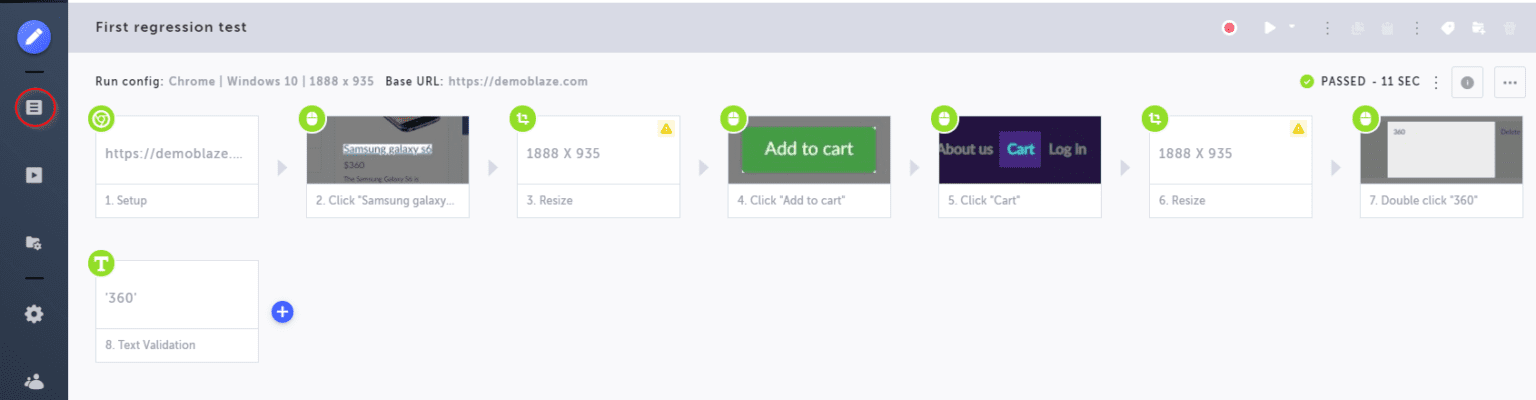This screenshot has width=1536, height=400.
Task: Open the runs play icon in sidebar
Action: [34, 175]
